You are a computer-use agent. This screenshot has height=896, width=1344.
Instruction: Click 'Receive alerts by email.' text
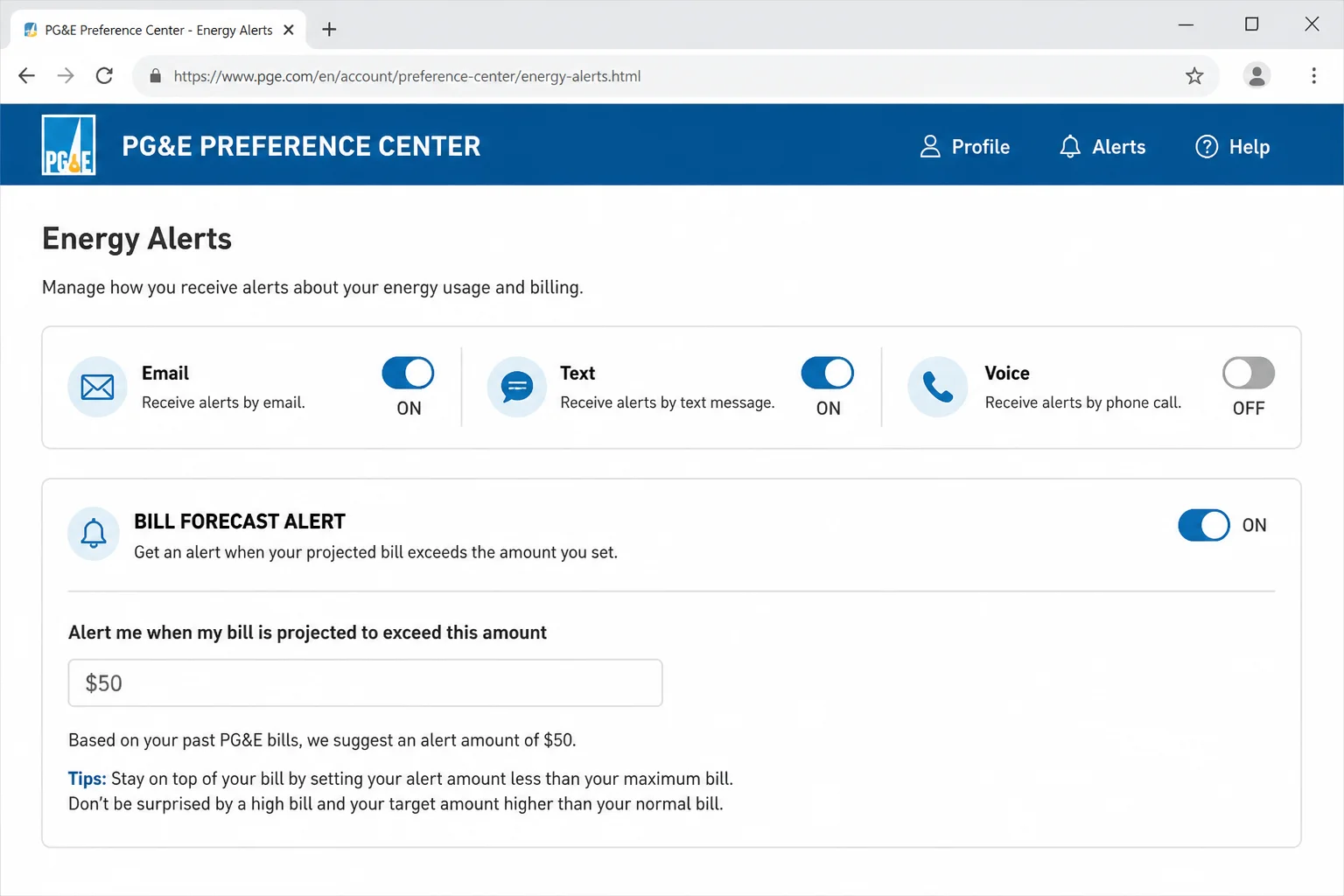coord(223,402)
